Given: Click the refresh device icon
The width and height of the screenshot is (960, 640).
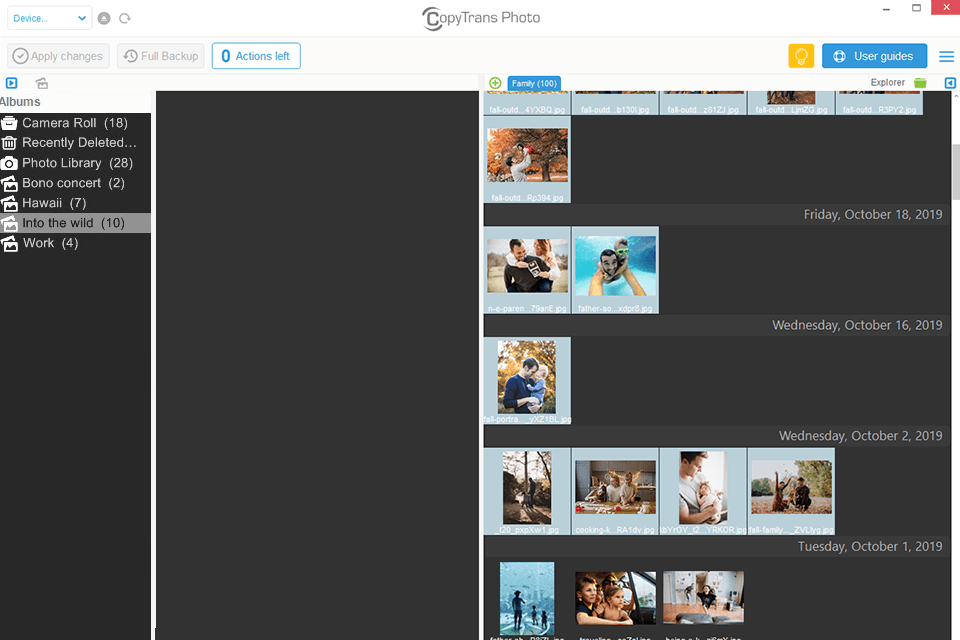Looking at the screenshot, I should 125,18.
